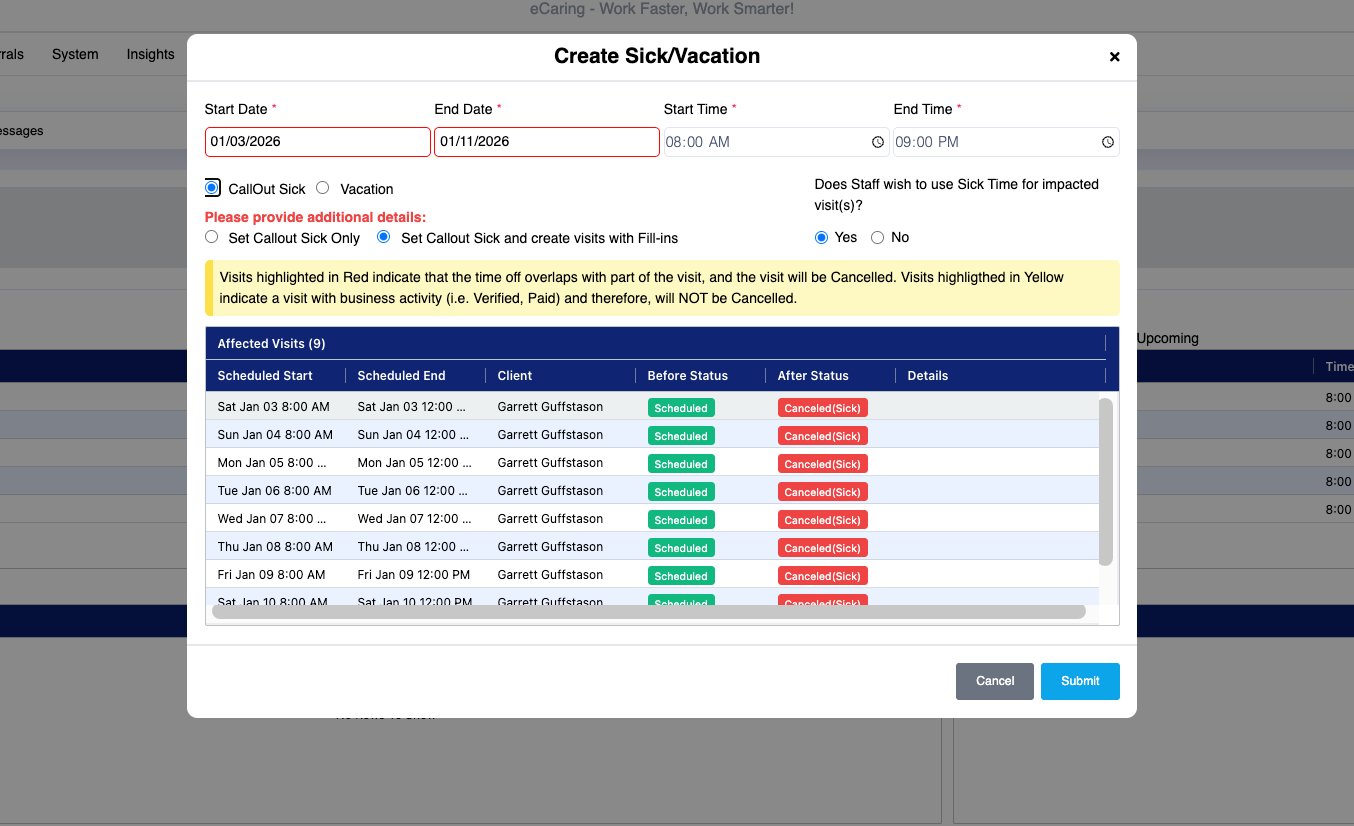
Task: Sort by Scheduled Start column header
Action: pos(265,376)
